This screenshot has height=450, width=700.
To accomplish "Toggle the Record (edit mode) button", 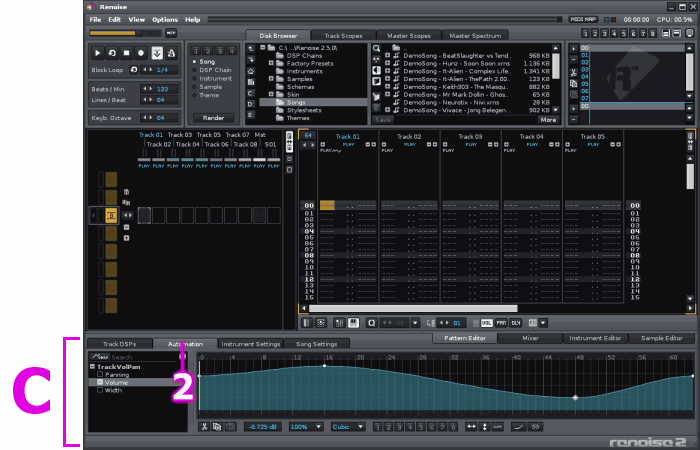I will (x=141, y=53).
